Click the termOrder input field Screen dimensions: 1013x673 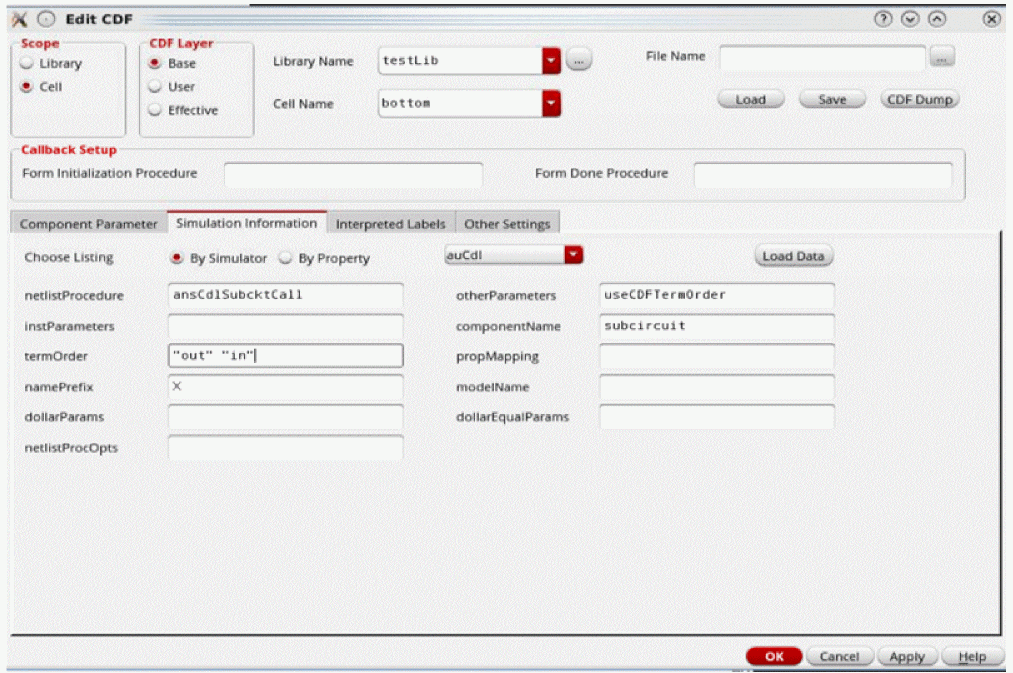(285, 356)
